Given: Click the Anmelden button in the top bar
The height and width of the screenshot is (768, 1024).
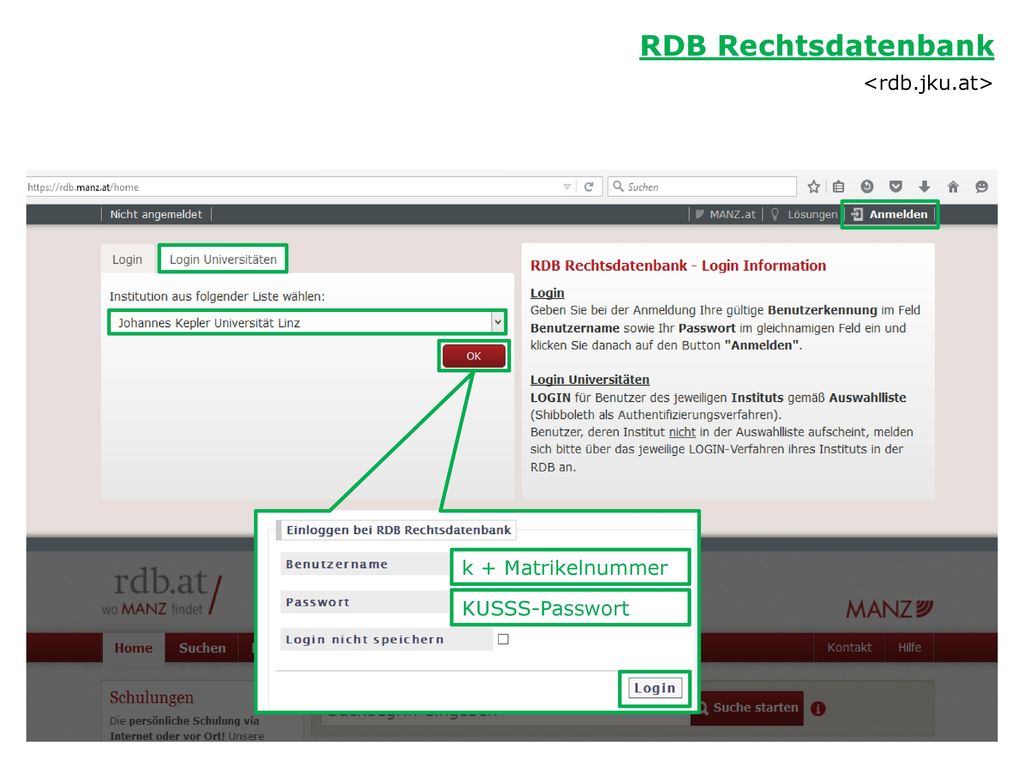Looking at the screenshot, I should pos(889,214).
